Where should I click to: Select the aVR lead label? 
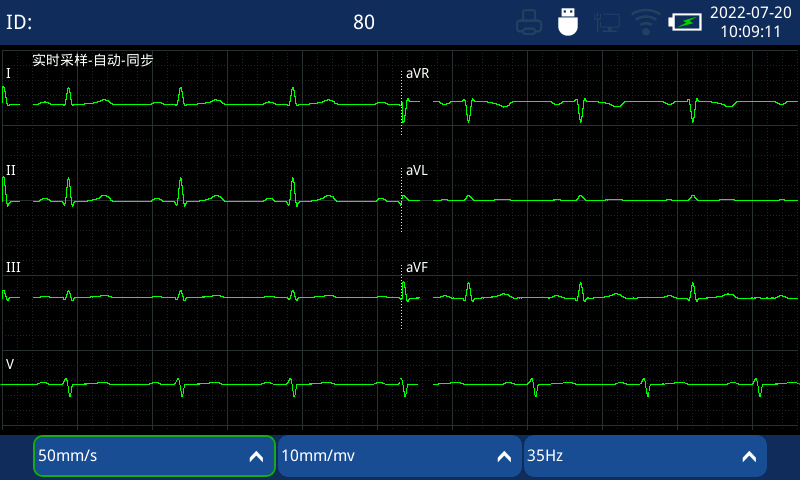(x=417, y=74)
